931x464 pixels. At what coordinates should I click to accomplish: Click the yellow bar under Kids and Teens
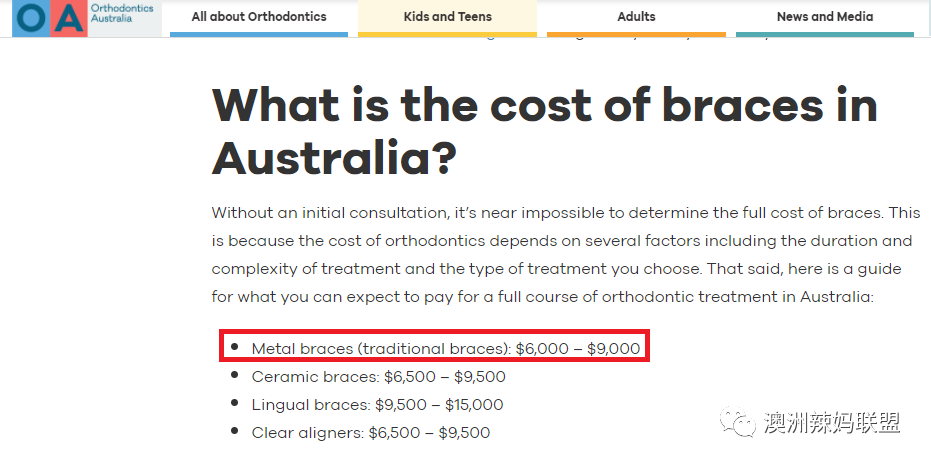(x=447, y=34)
